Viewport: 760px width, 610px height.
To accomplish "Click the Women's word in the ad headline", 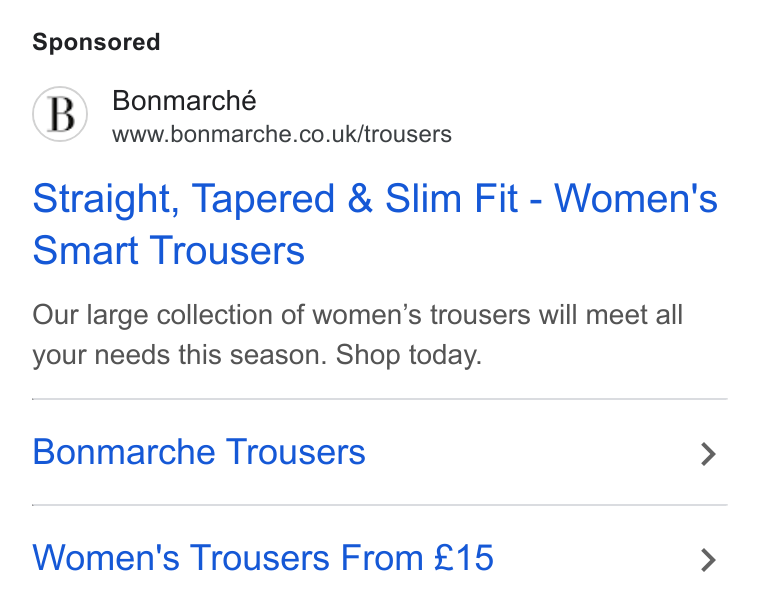I will click(636, 198).
